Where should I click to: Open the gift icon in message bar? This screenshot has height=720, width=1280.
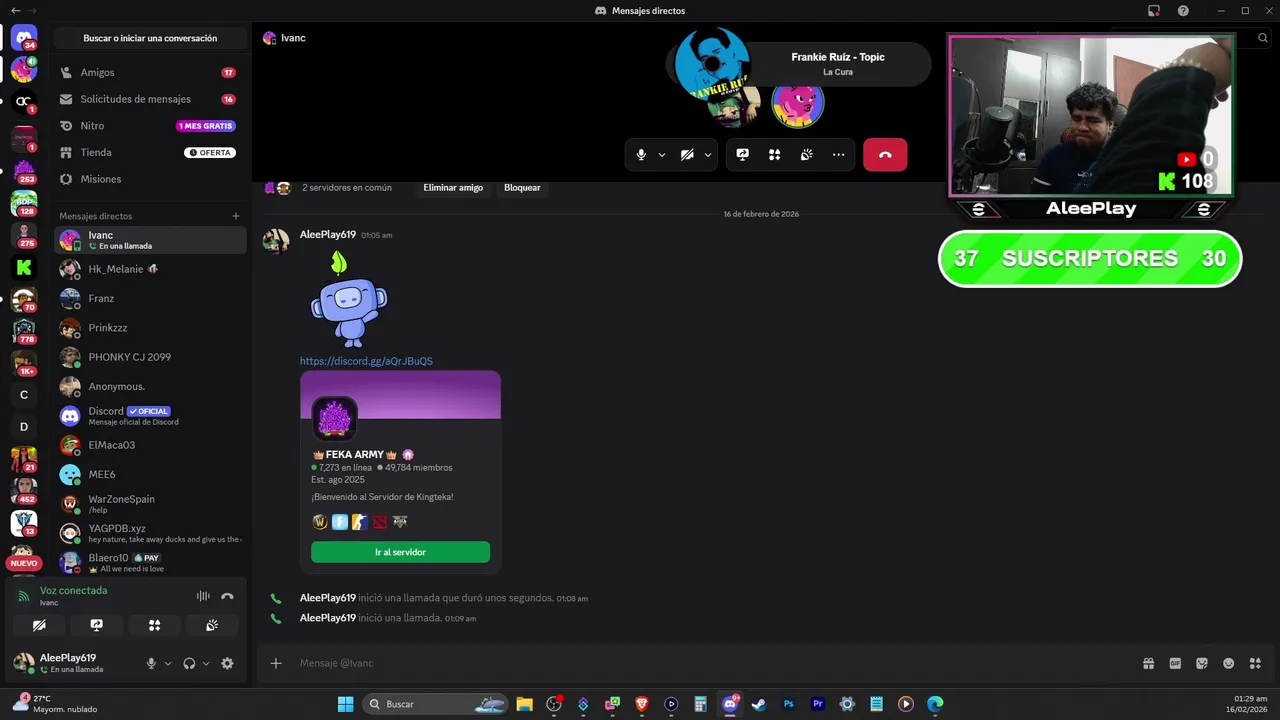pyautogui.click(x=1149, y=663)
